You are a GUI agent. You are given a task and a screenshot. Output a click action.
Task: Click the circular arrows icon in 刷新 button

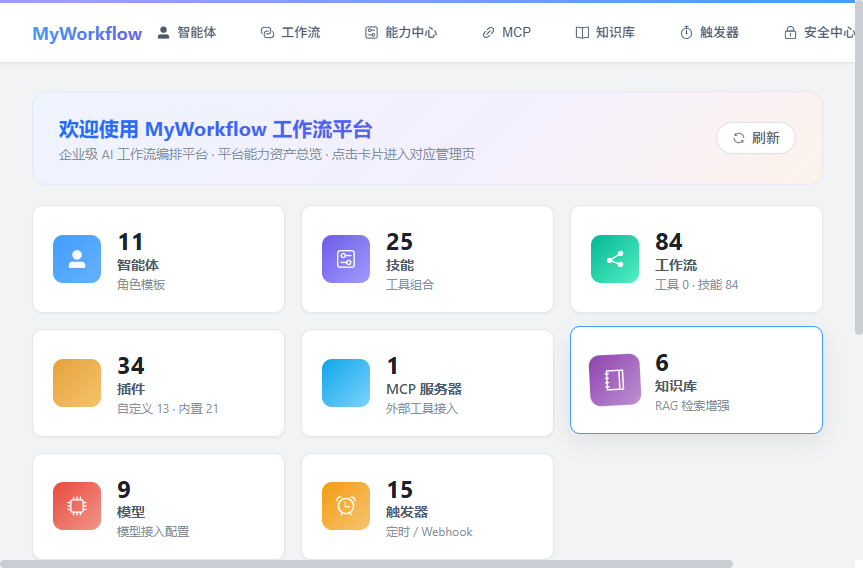[739, 138]
